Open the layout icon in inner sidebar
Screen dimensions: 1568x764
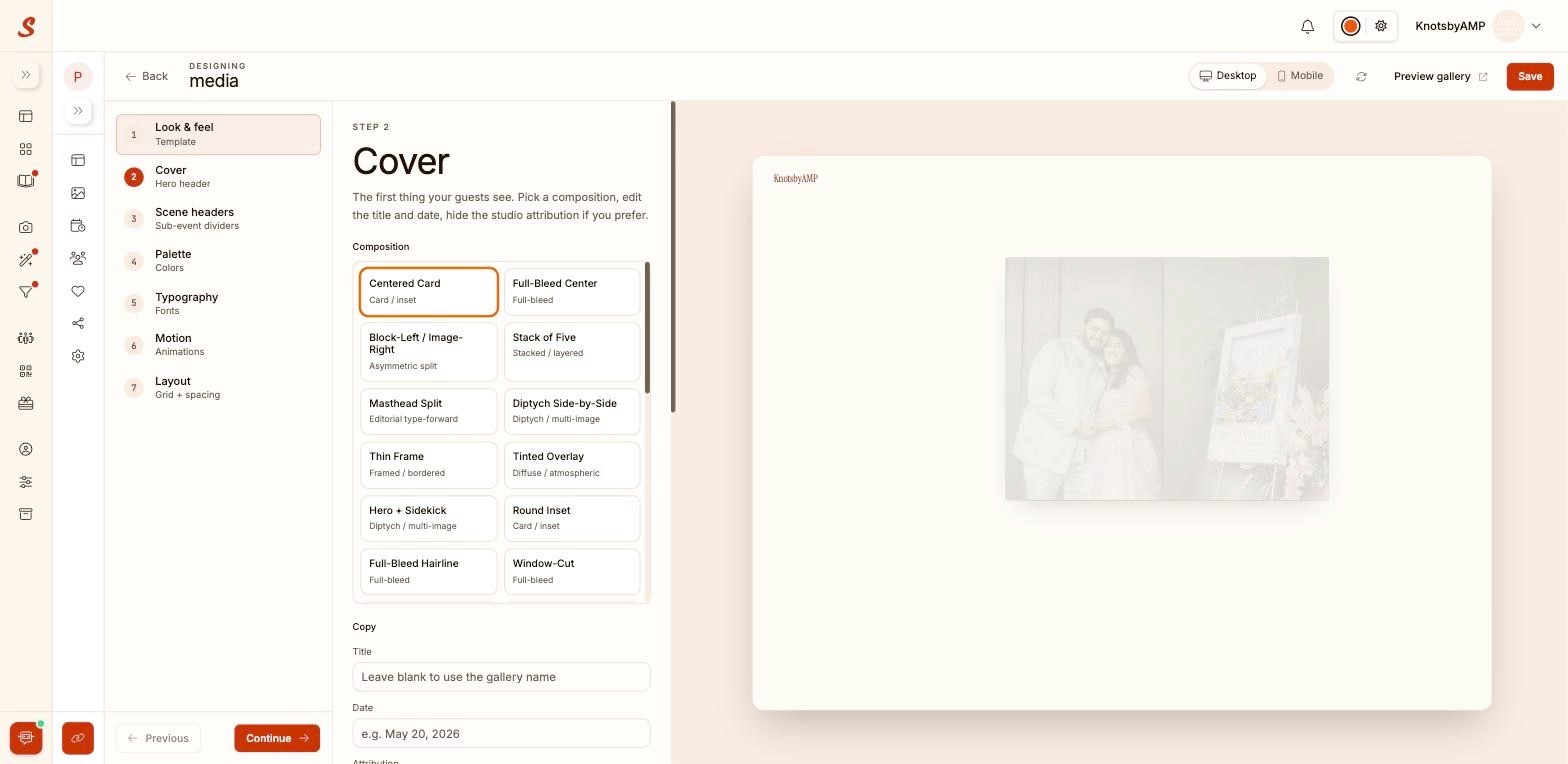click(x=78, y=160)
